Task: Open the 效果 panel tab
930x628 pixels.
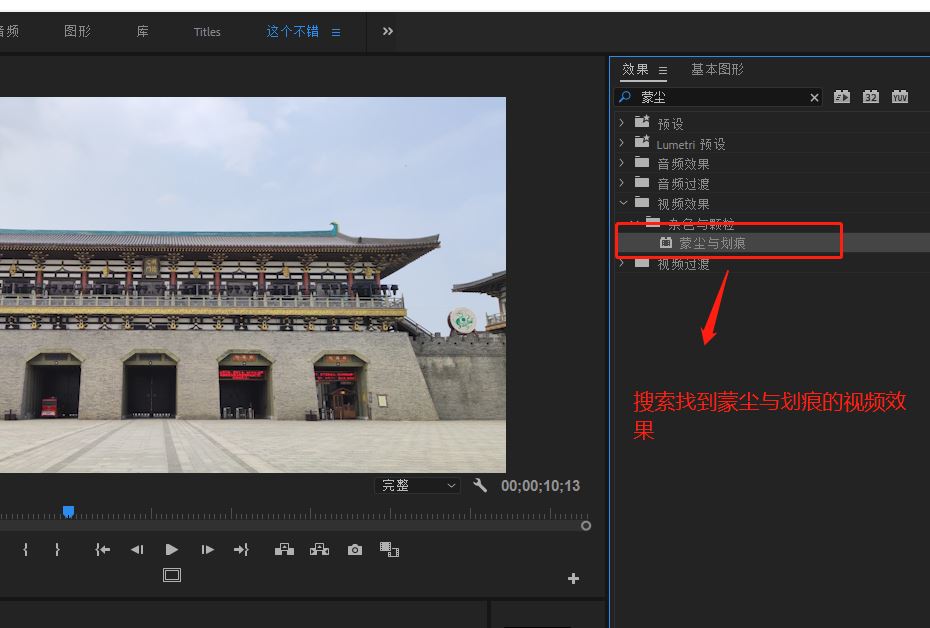Action: (635, 69)
